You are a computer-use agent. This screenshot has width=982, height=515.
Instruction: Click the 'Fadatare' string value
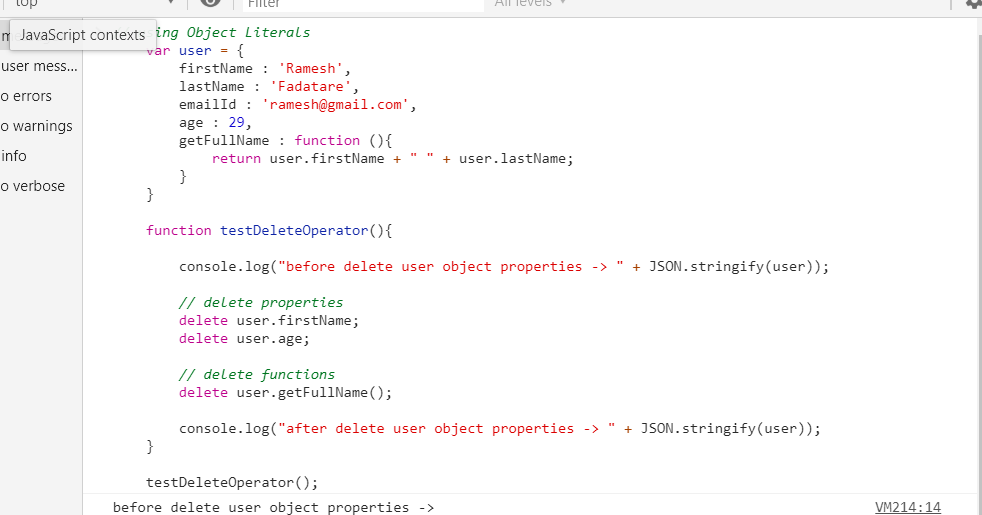pyautogui.click(x=311, y=86)
